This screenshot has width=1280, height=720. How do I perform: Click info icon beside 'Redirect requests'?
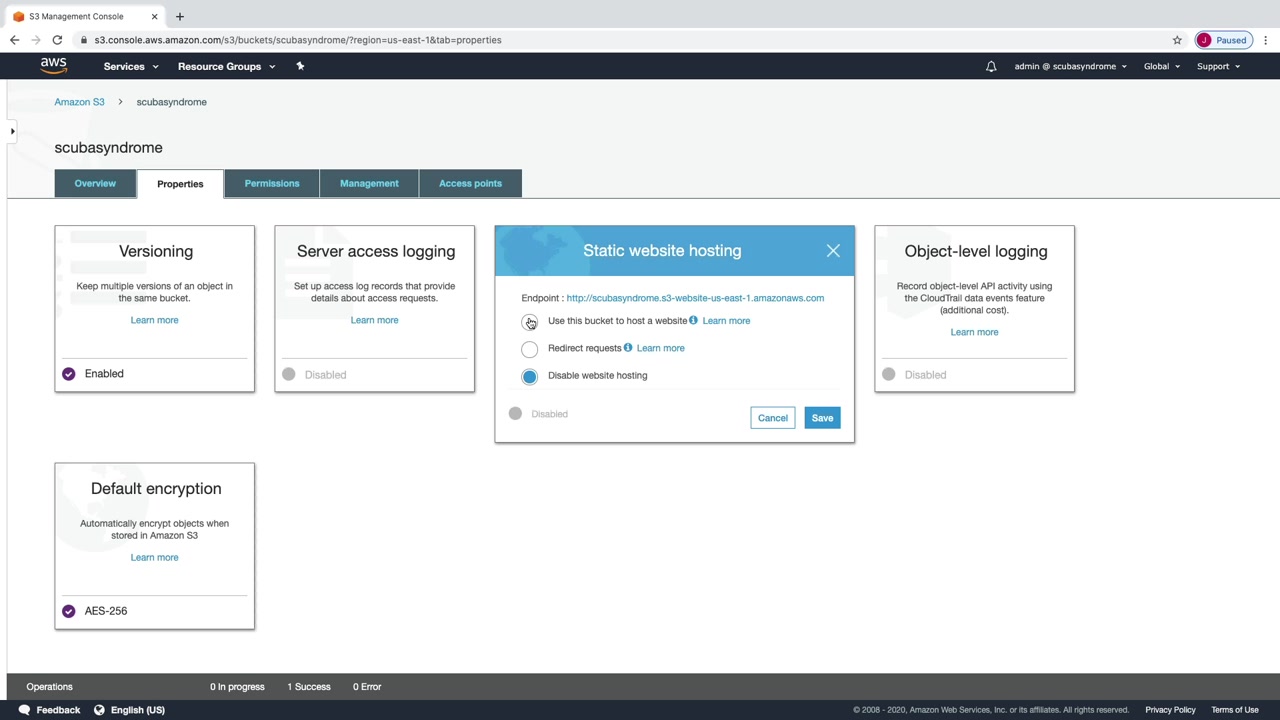point(628,347)
